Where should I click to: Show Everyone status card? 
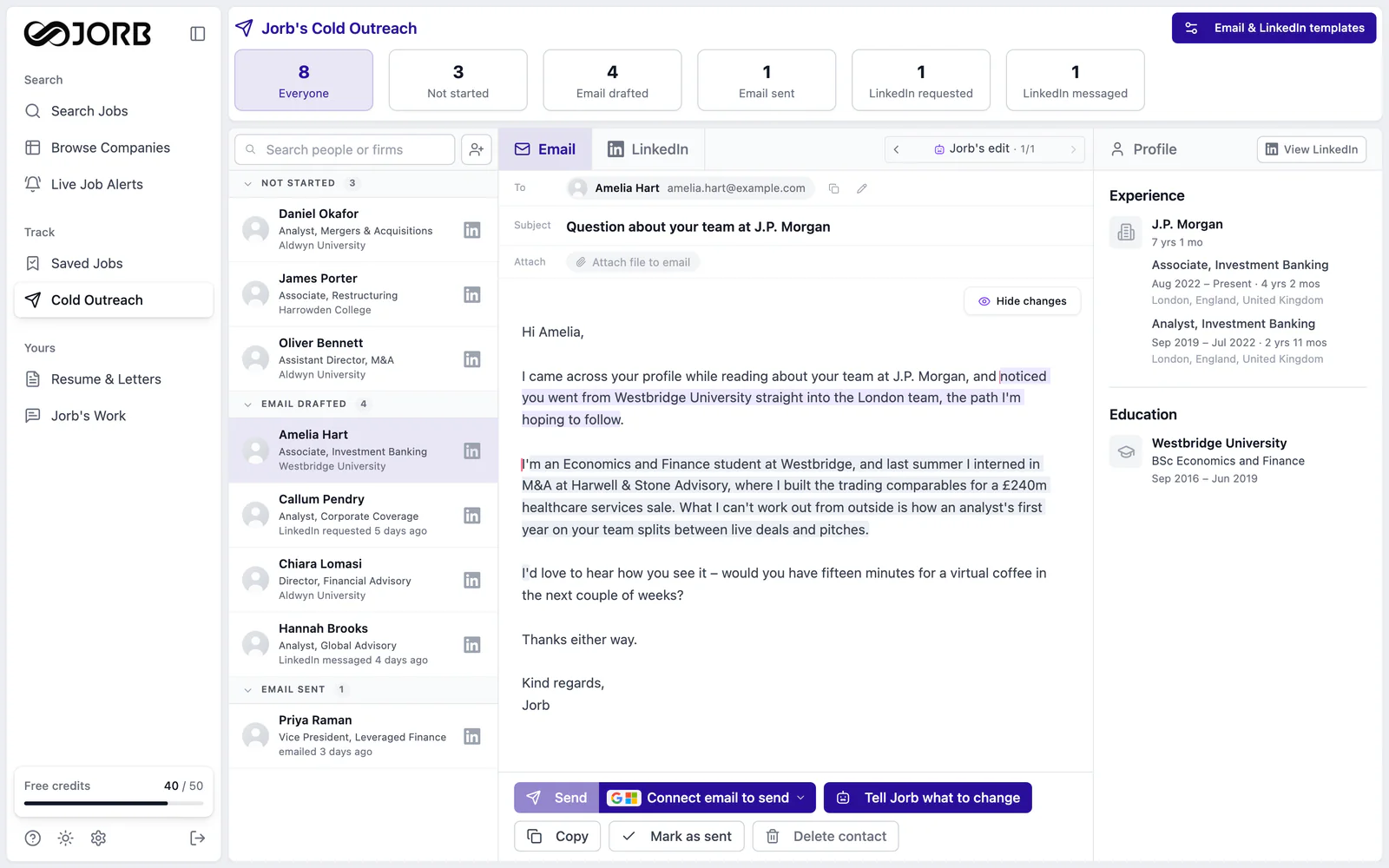(x=304, y=81)
